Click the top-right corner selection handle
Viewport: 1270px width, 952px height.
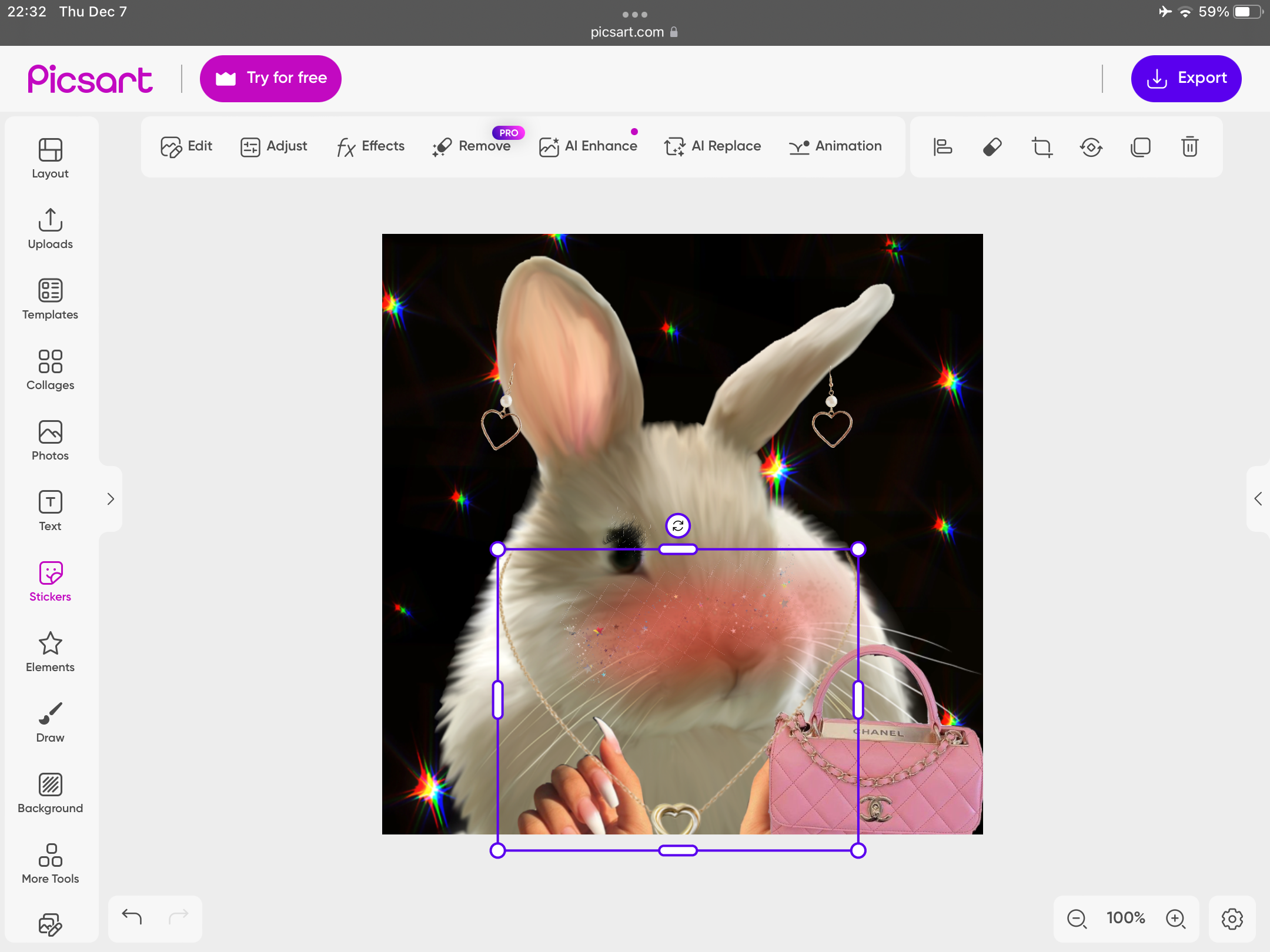pyautogui.click(x=858, y=549)
